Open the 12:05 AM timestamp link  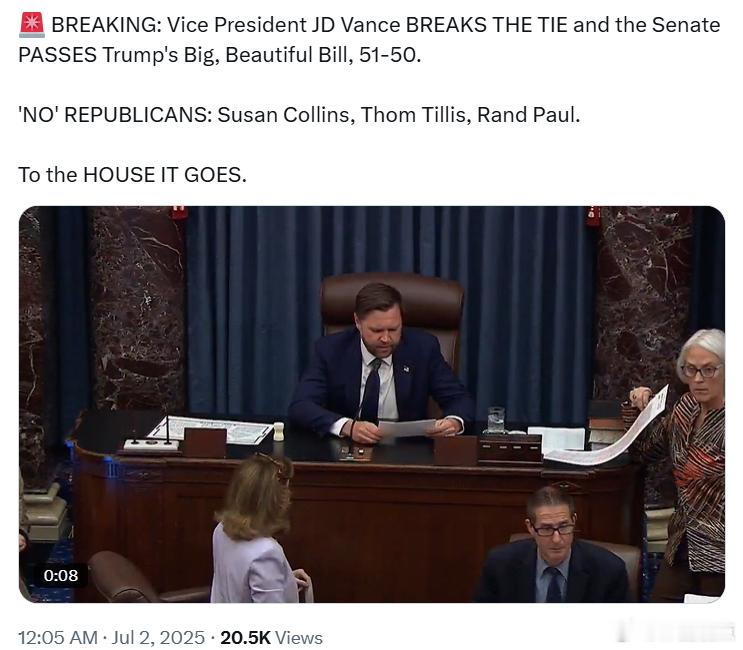[x=58, y=637]
